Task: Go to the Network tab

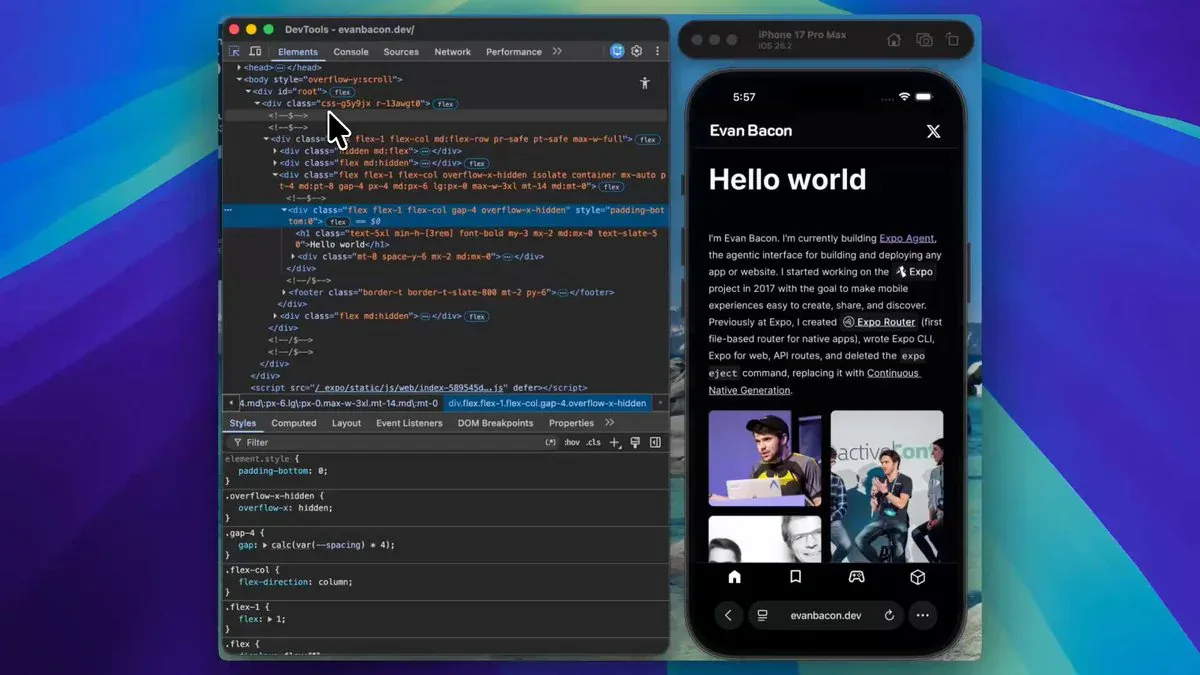Action: (452, 52)
